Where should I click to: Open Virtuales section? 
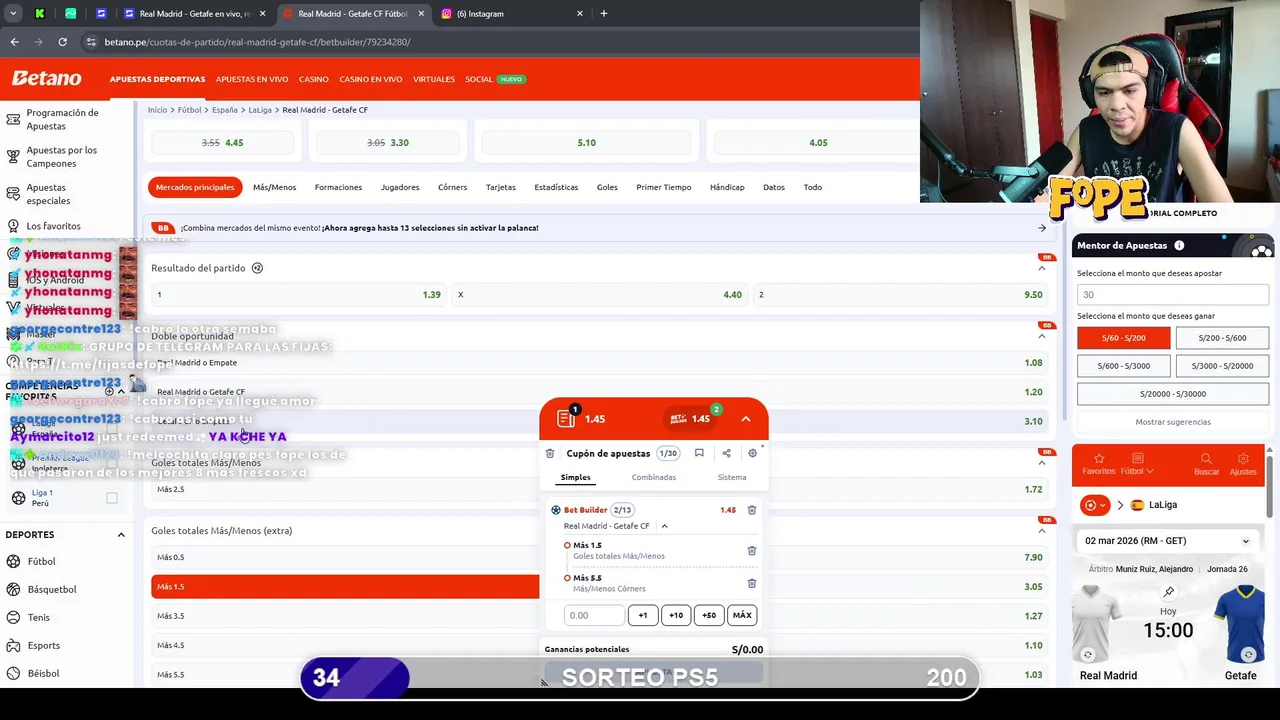click(x=434, y=79)
